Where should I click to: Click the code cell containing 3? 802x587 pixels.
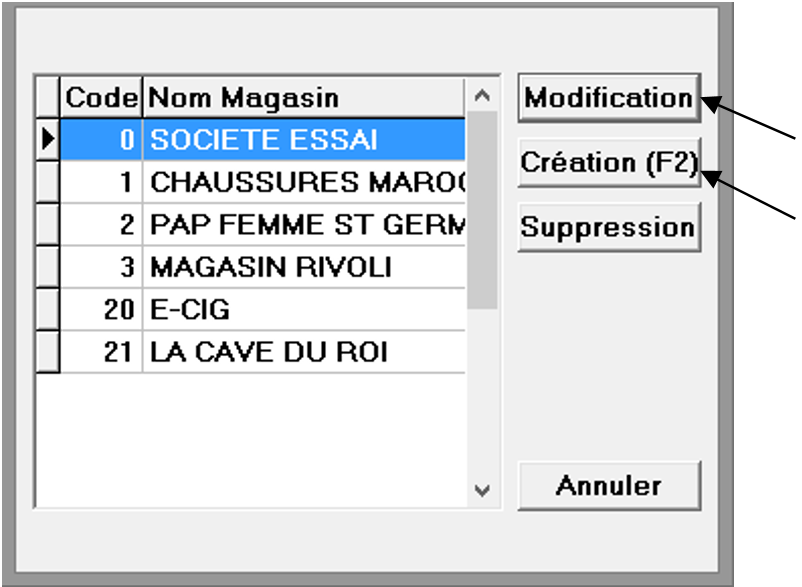[x=101, y=268]
